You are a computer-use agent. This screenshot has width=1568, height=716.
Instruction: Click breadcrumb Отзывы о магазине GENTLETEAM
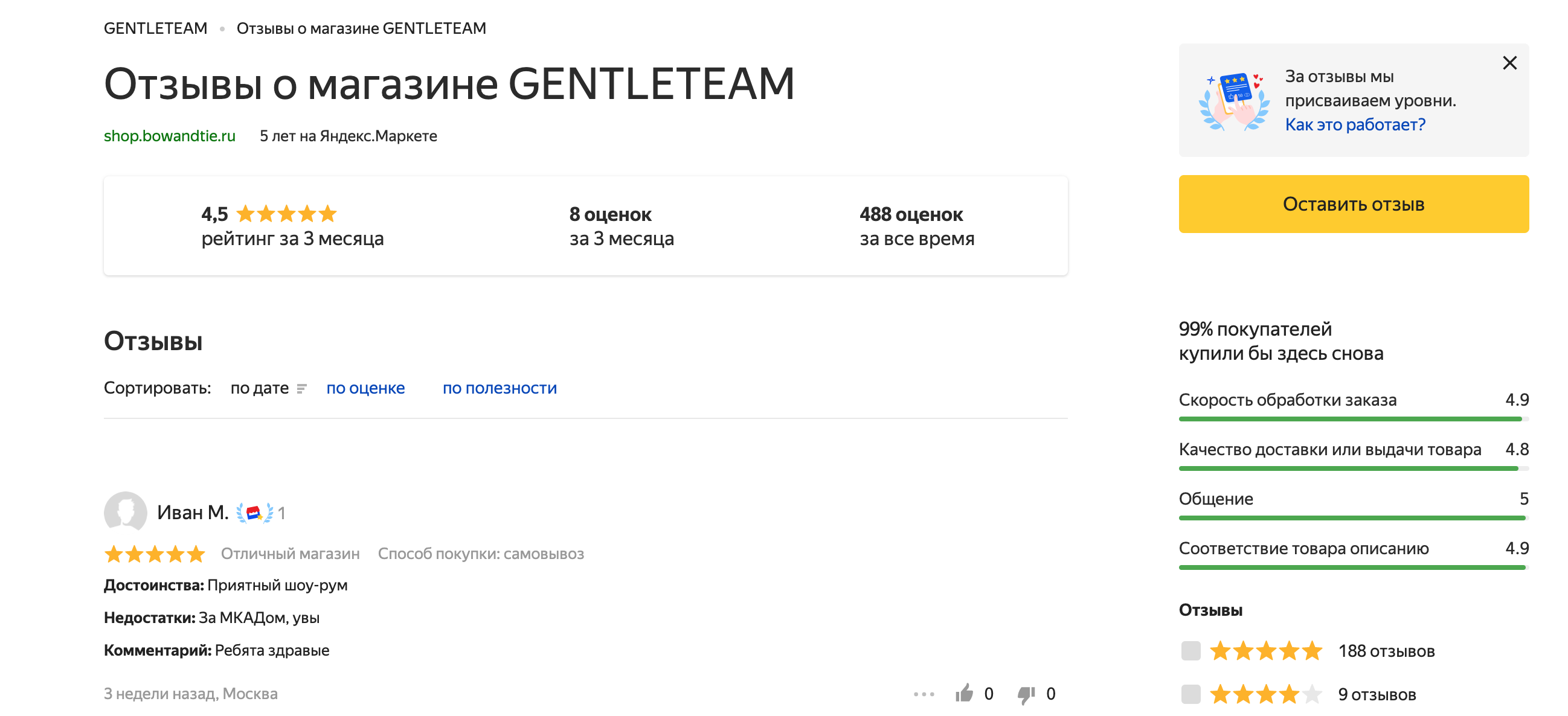pyautogui.click(x=361, y=28)
